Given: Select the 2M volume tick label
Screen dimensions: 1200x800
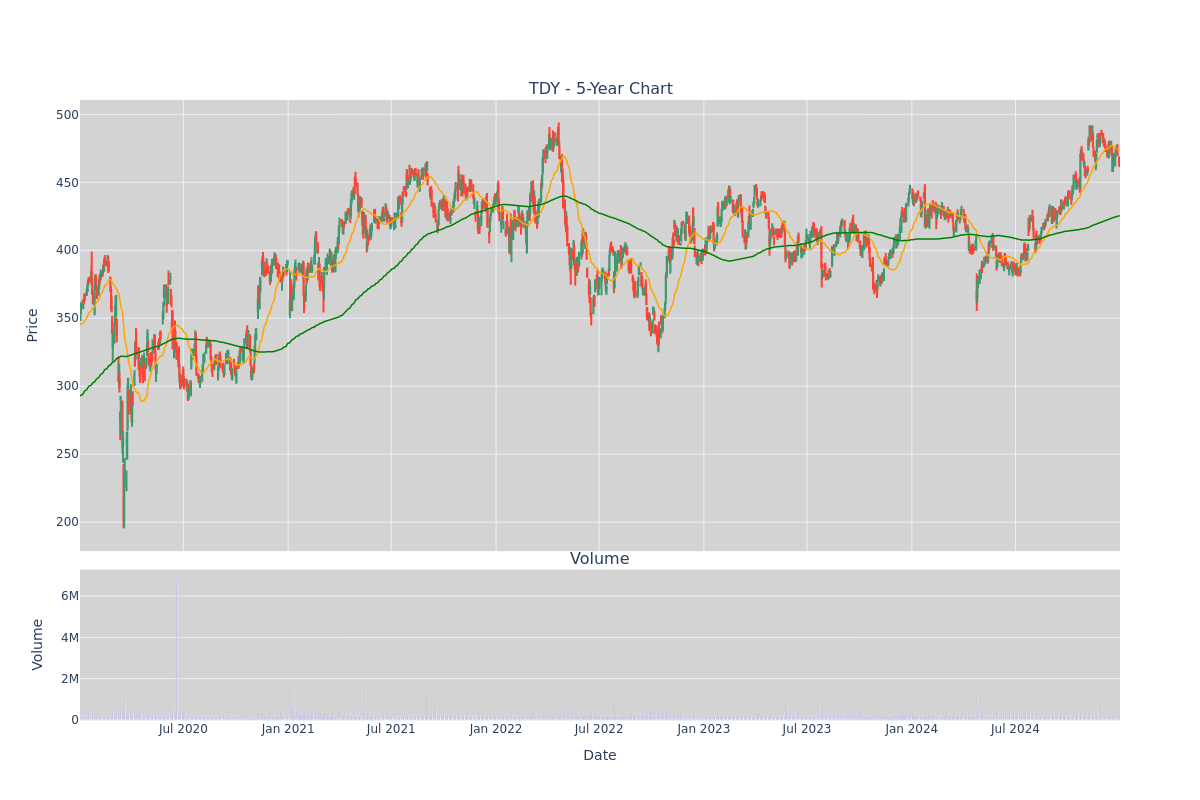Looking at the screenshot, I should coord(70,679).
